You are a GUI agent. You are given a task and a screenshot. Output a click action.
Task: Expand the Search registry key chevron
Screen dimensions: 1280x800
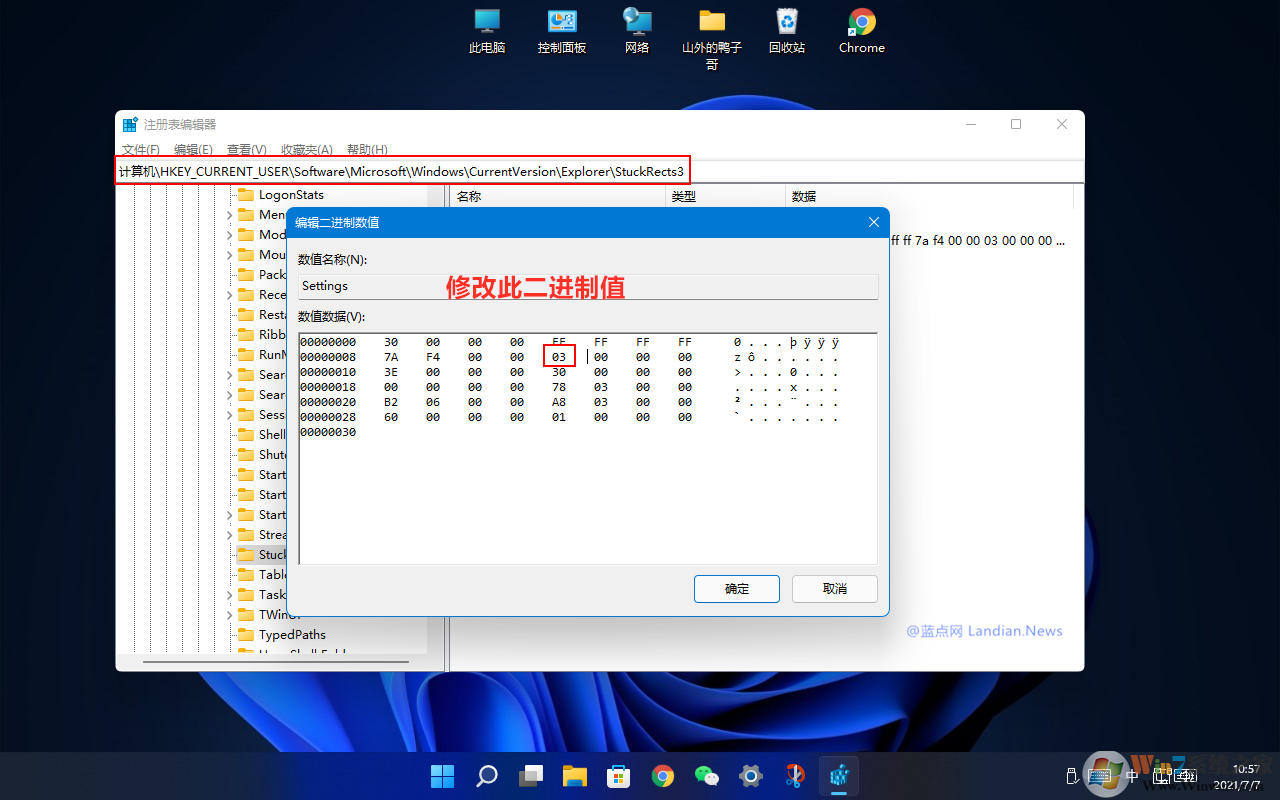(x=232, y=374)
